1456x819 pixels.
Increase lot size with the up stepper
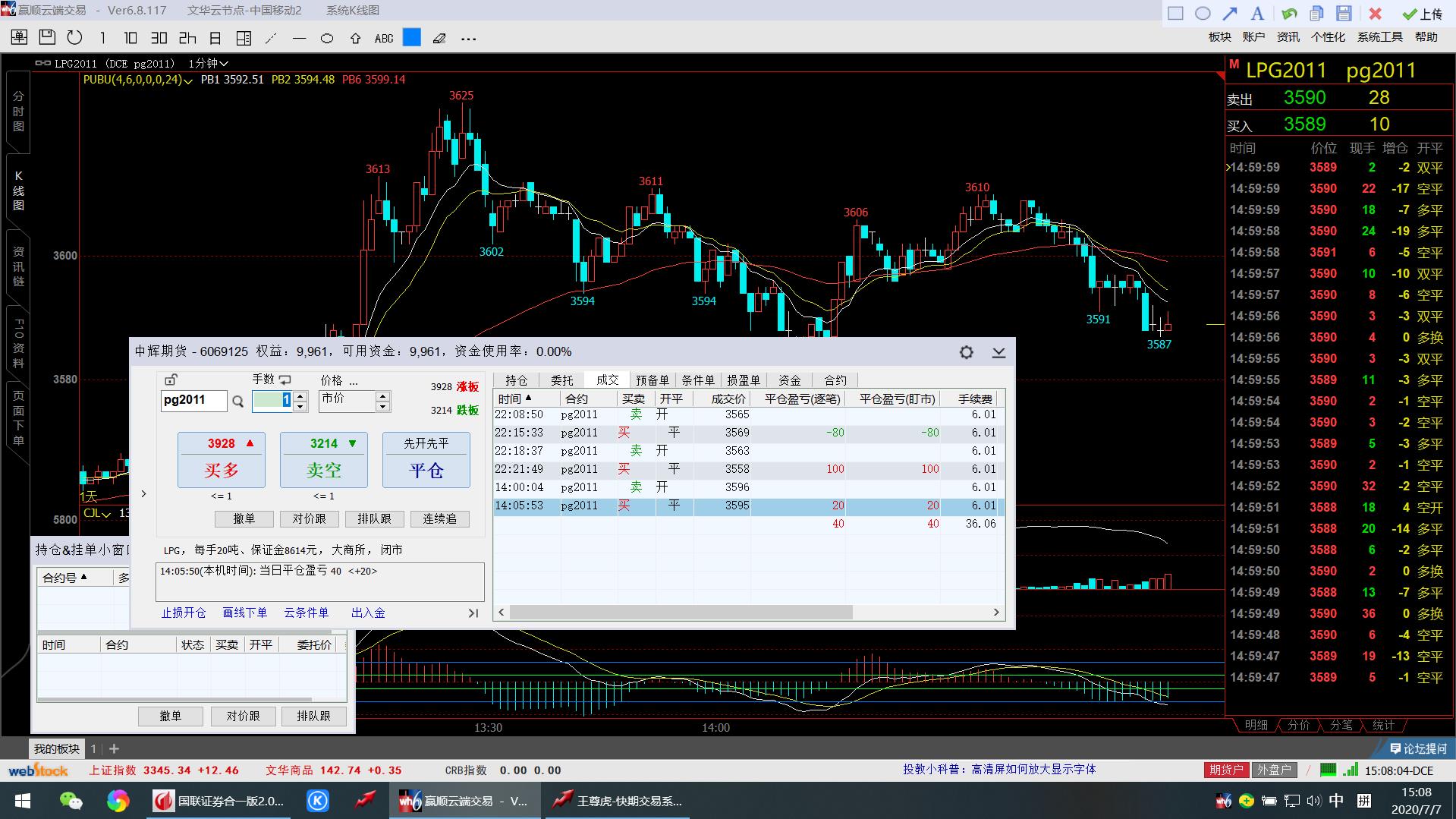pyautogui.click(x=300, y=396)
